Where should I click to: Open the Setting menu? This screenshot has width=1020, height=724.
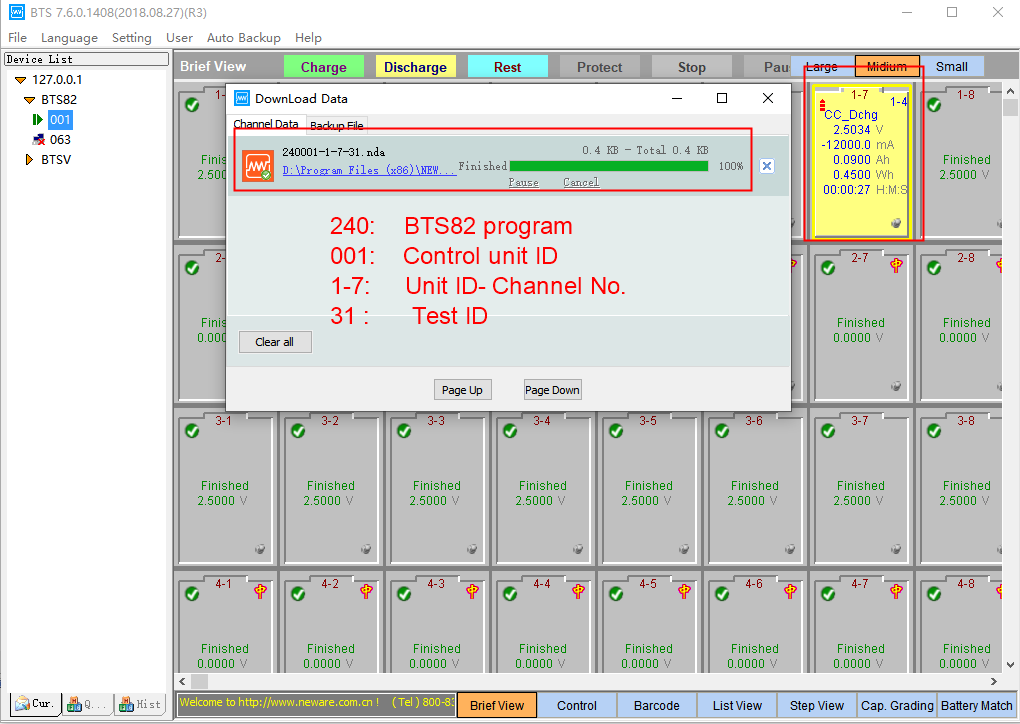click(x=131, y=38)
